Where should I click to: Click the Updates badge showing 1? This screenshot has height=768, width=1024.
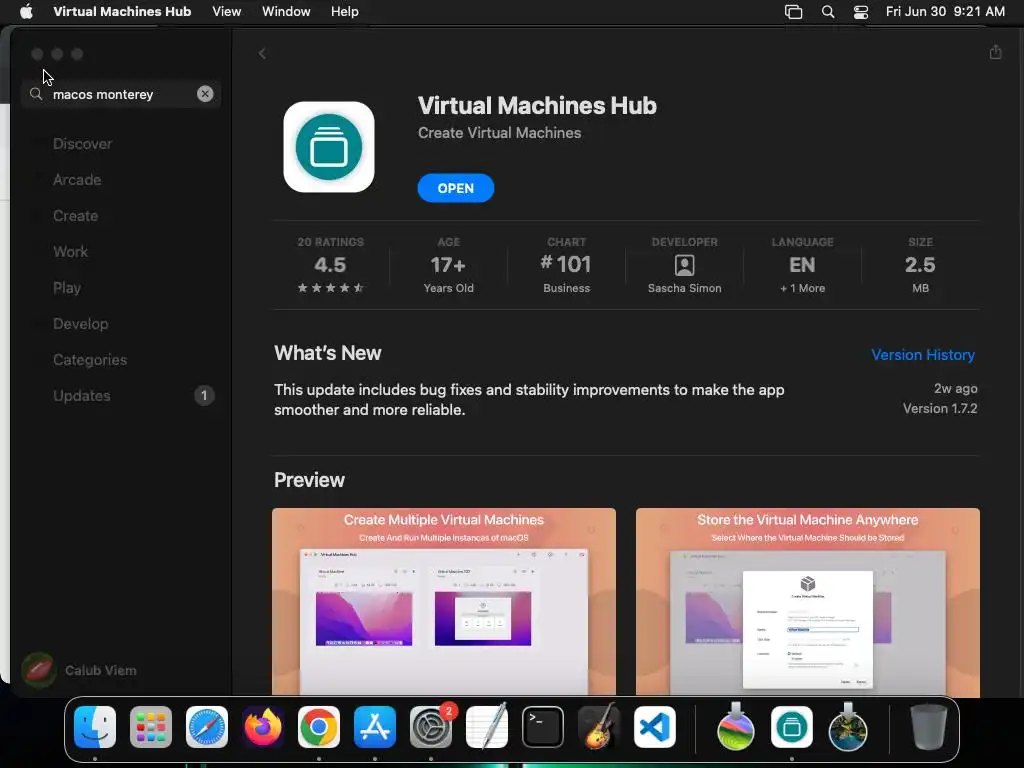click(x=204, y=395)
